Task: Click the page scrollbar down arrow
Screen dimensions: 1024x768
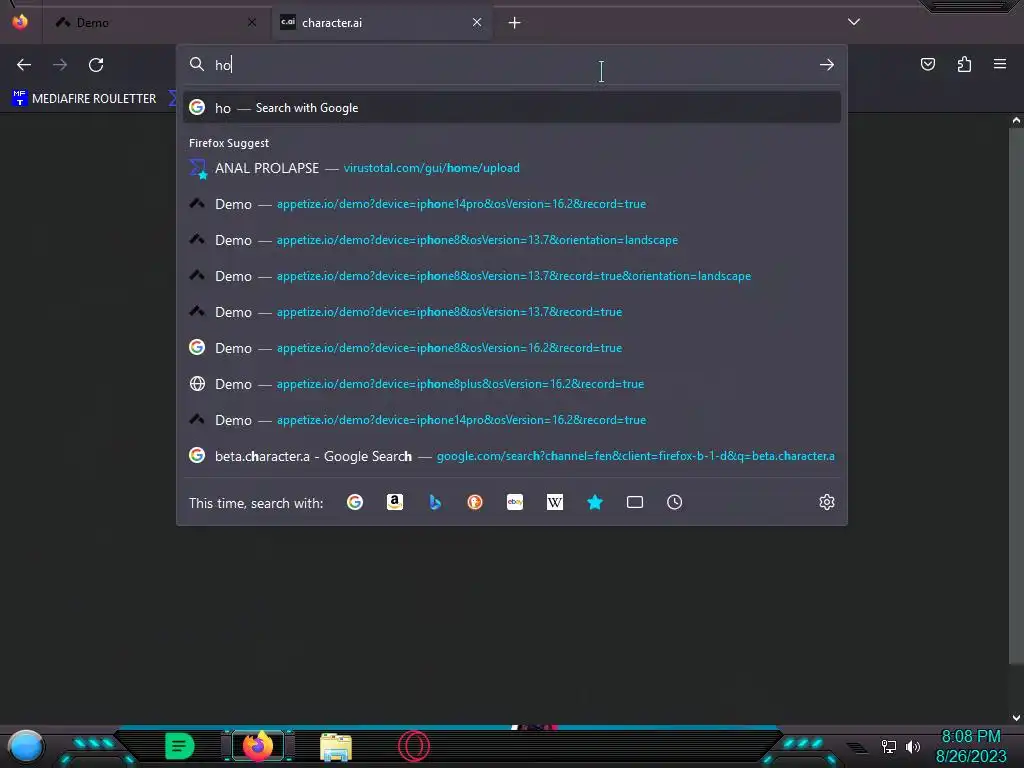Action: (x=1016, y=718)
